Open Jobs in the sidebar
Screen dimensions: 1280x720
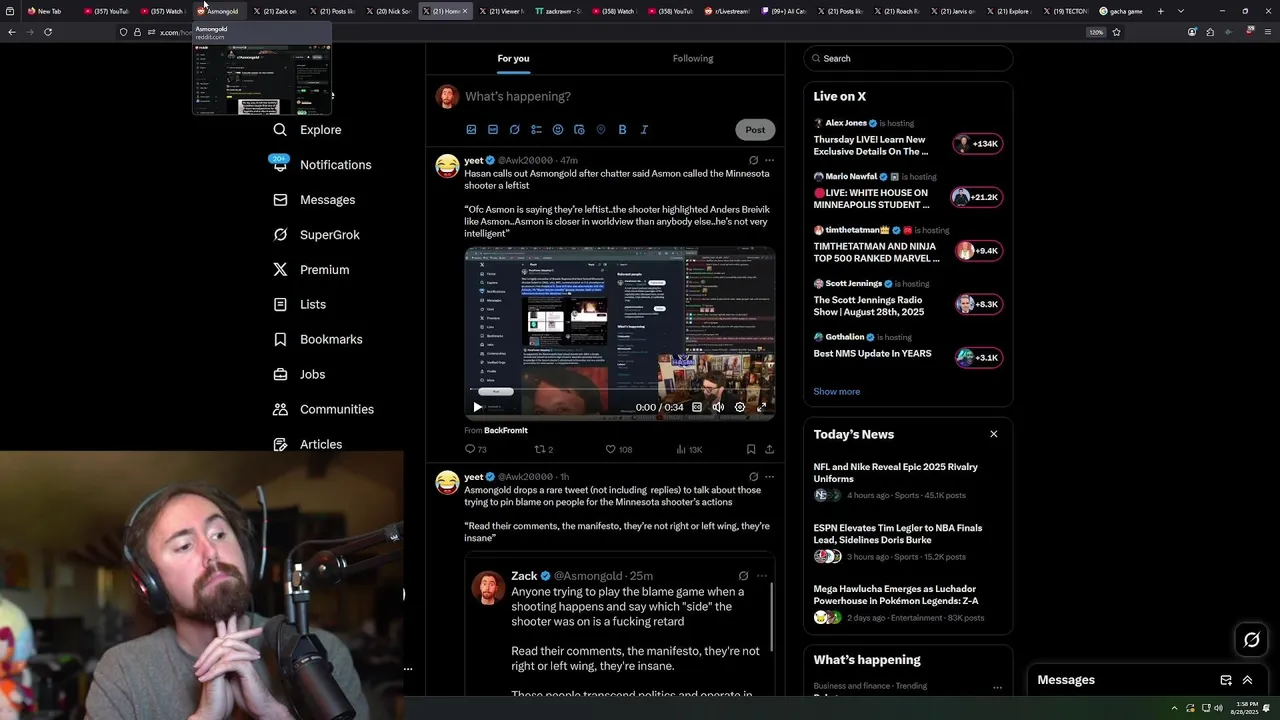[x=299, y=375]
